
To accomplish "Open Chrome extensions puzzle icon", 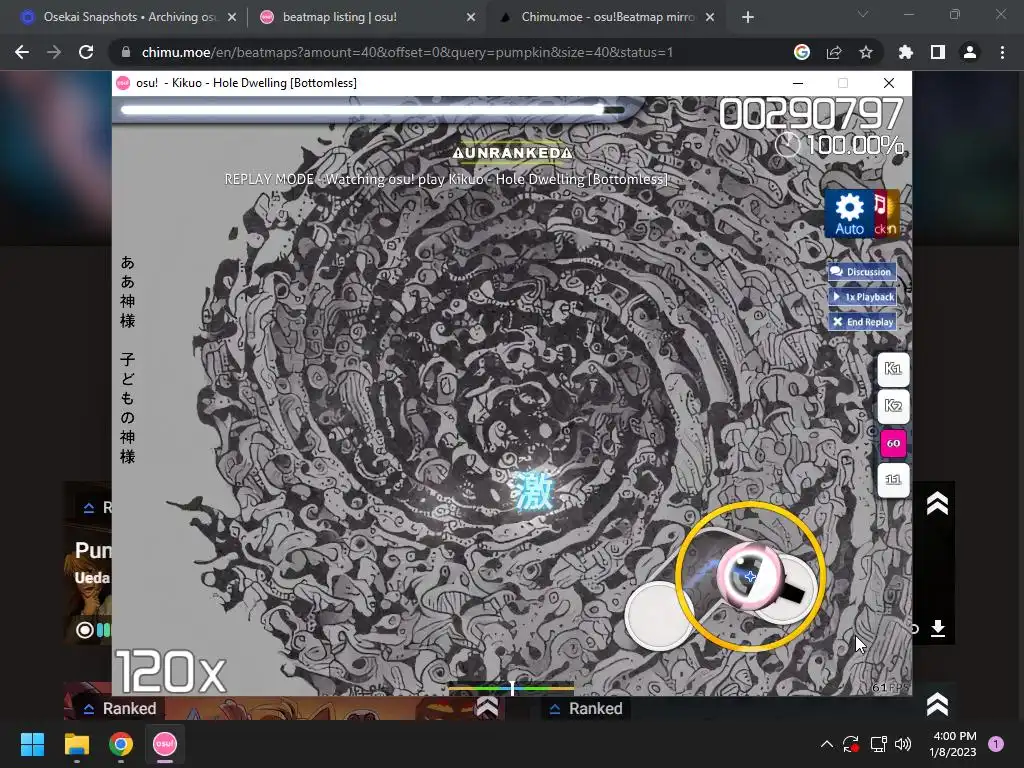I will (905, 52).
